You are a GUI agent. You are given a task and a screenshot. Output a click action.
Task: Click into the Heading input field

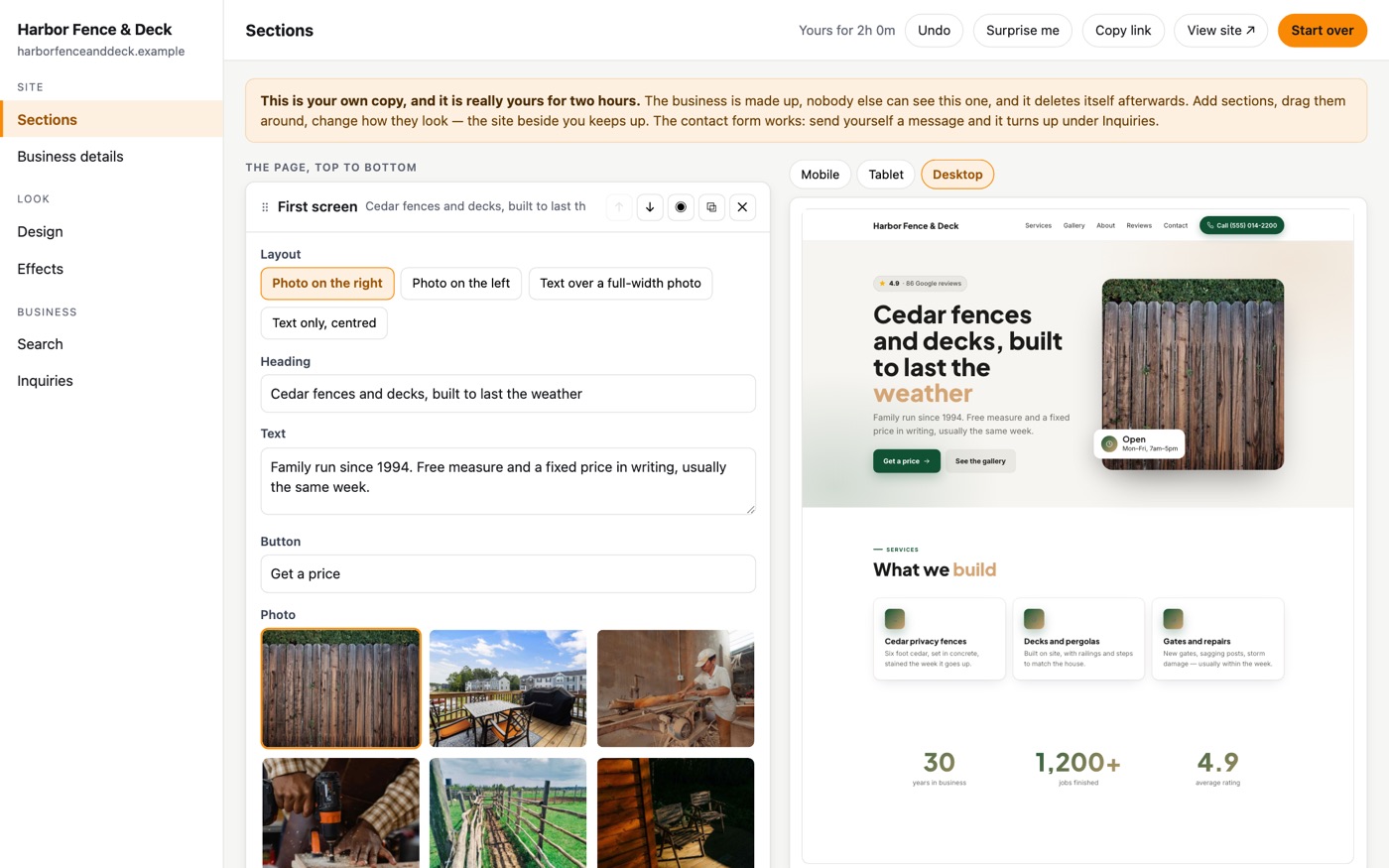pyautogui.click(x=508, y=394)
